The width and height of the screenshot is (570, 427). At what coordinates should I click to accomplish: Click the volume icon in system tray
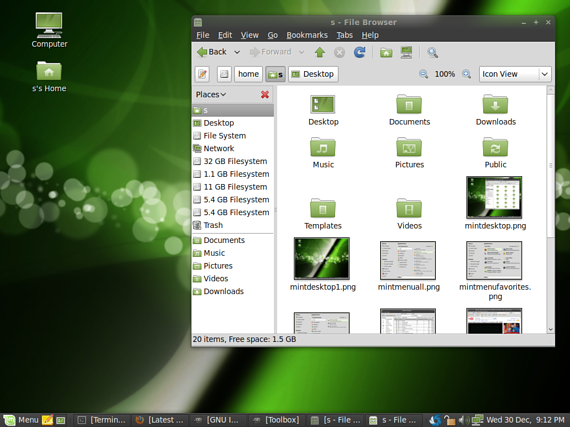click(x=463, y=420)
